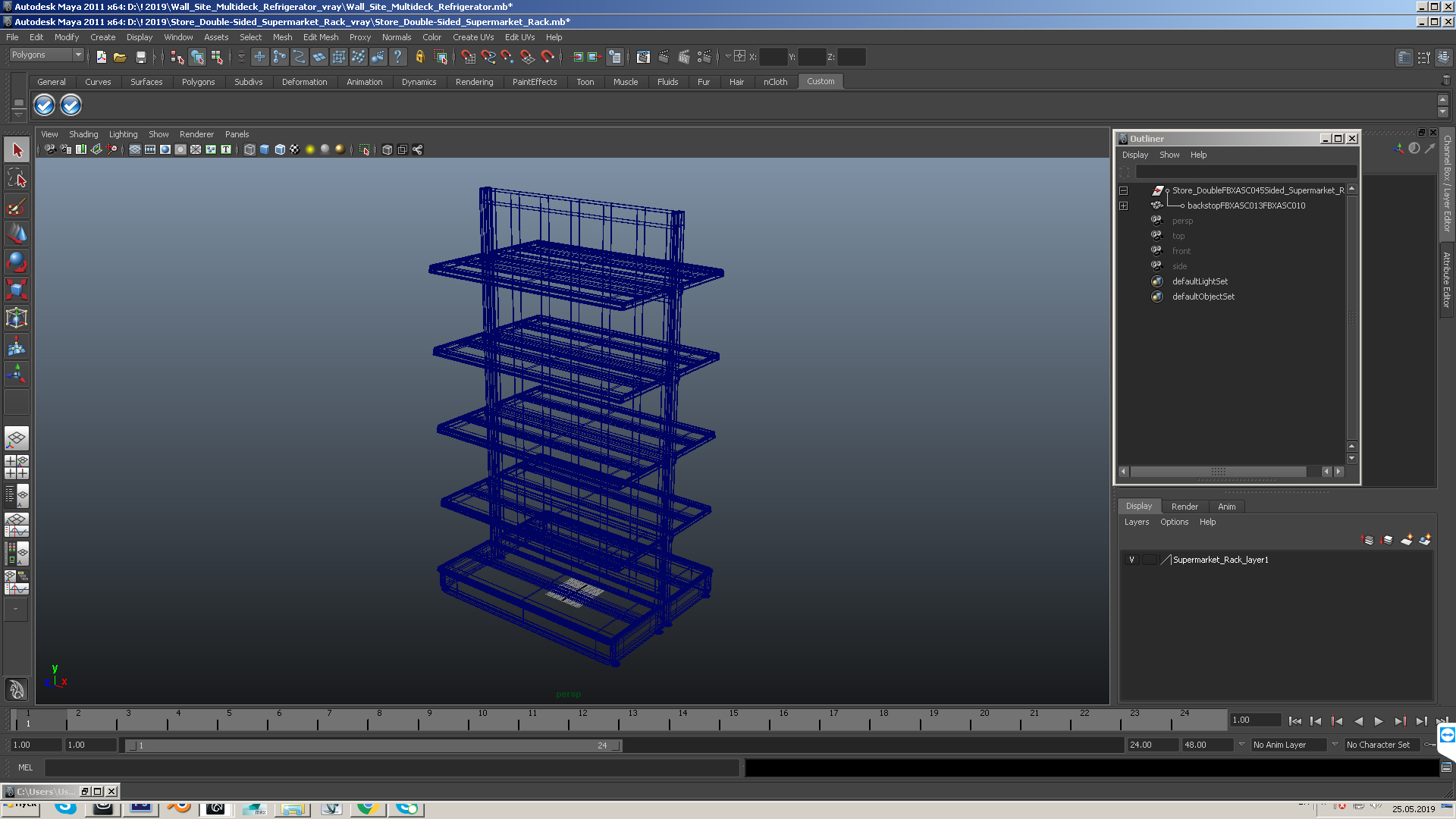The width and height of the screenshot is (1456, 819).
Task: Switch to the Rendering shelf tab
Action: click(474, 82)
